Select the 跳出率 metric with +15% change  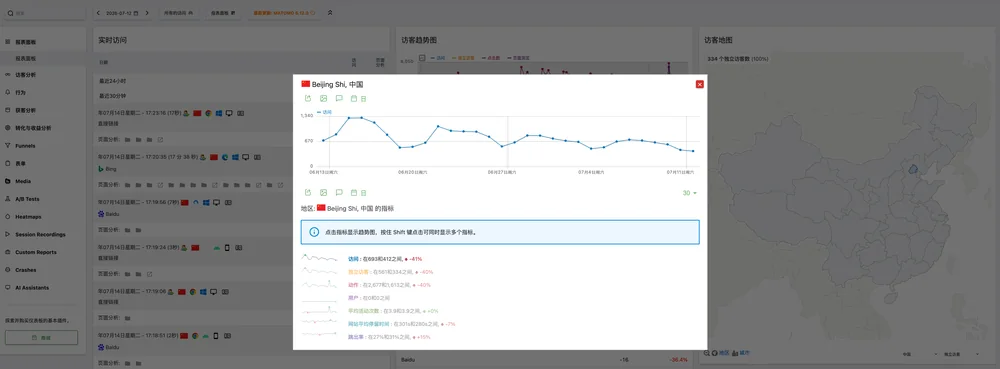pyautogui.click(x=389, y=336)
